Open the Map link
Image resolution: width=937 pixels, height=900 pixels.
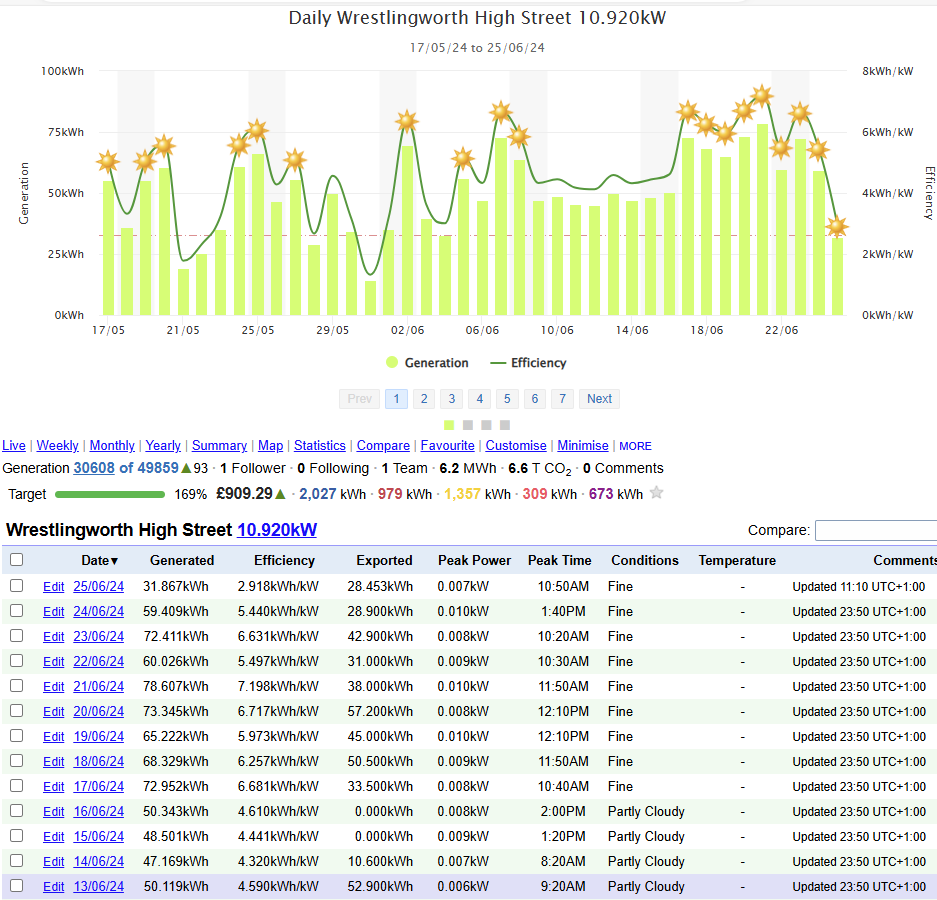click(271, 446)
